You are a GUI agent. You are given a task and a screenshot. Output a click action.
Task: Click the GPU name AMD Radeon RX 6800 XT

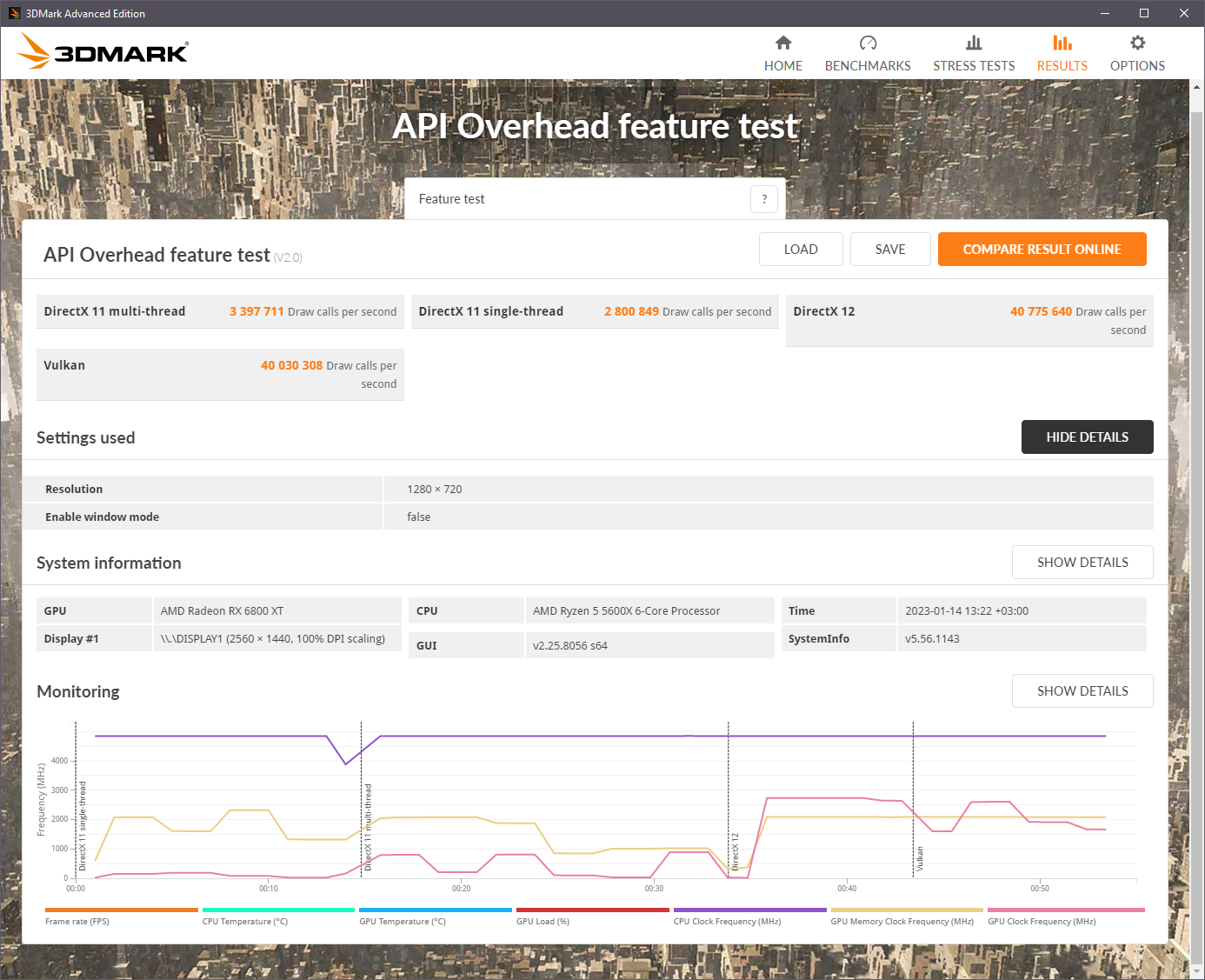pyautogui.click(x=222, y=611)
